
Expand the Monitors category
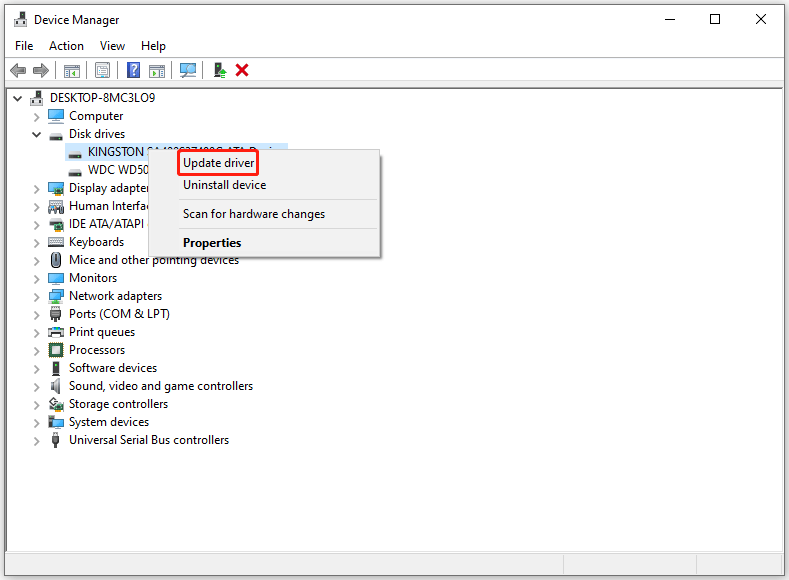(36, 279)
